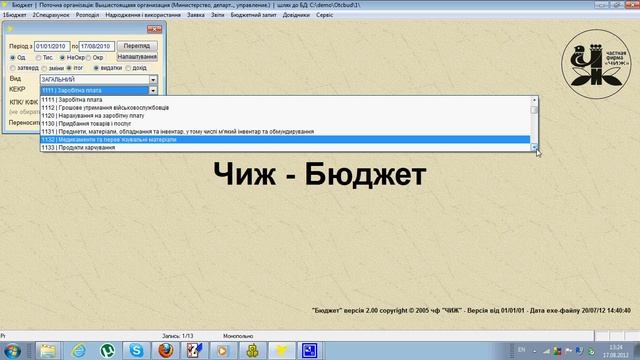The width and height of the screenshot is (640, 360).
Task: Choose "1133 | Продукти харчування" entry
Action: 285,147
